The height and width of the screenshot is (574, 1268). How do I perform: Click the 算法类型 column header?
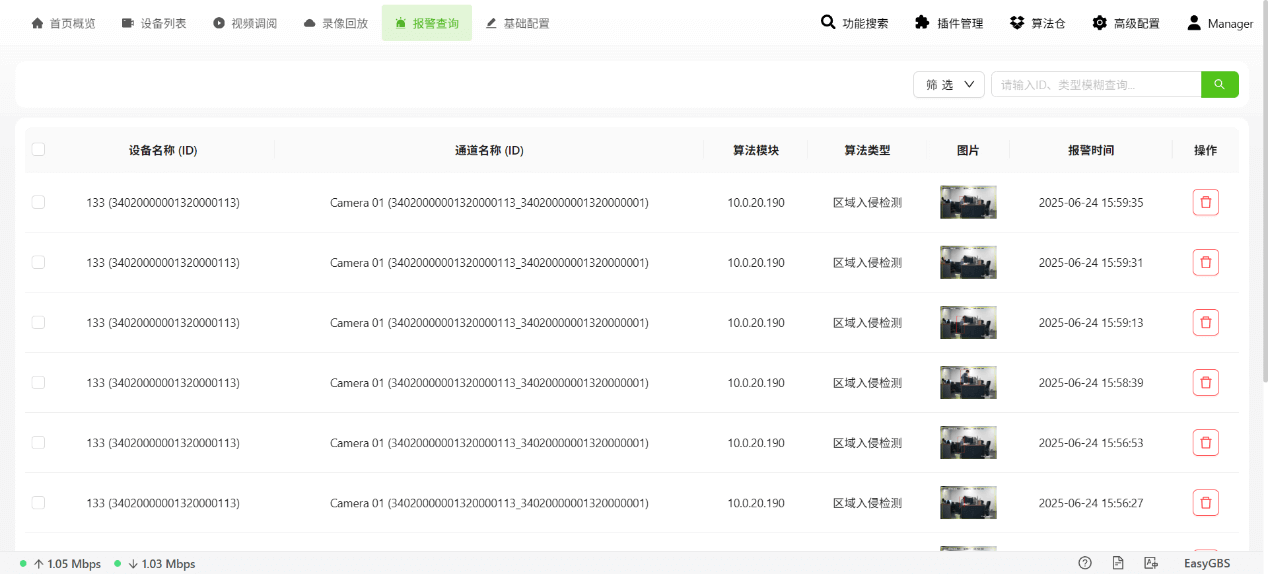pyautogui.click(x=867, y=150)
